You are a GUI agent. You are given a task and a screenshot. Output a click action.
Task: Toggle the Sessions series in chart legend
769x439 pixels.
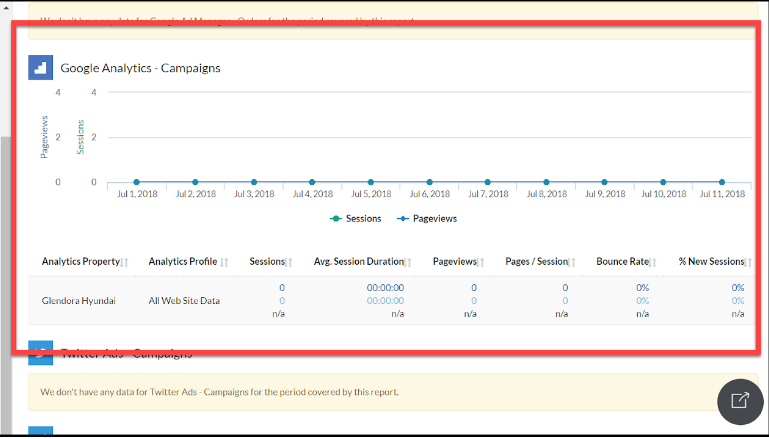pos(356,219)
